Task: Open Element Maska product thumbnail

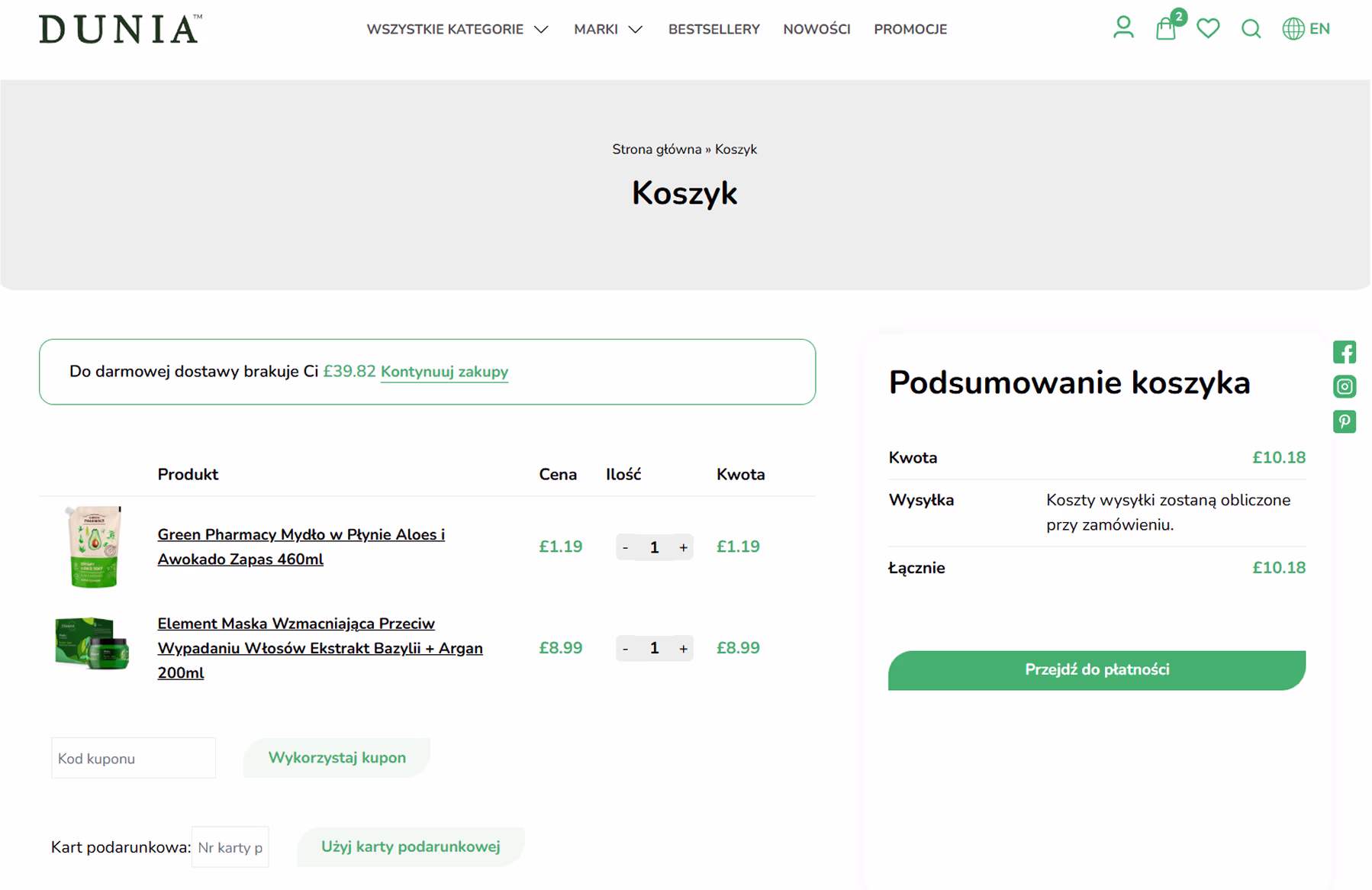Action: coord(92,643)
